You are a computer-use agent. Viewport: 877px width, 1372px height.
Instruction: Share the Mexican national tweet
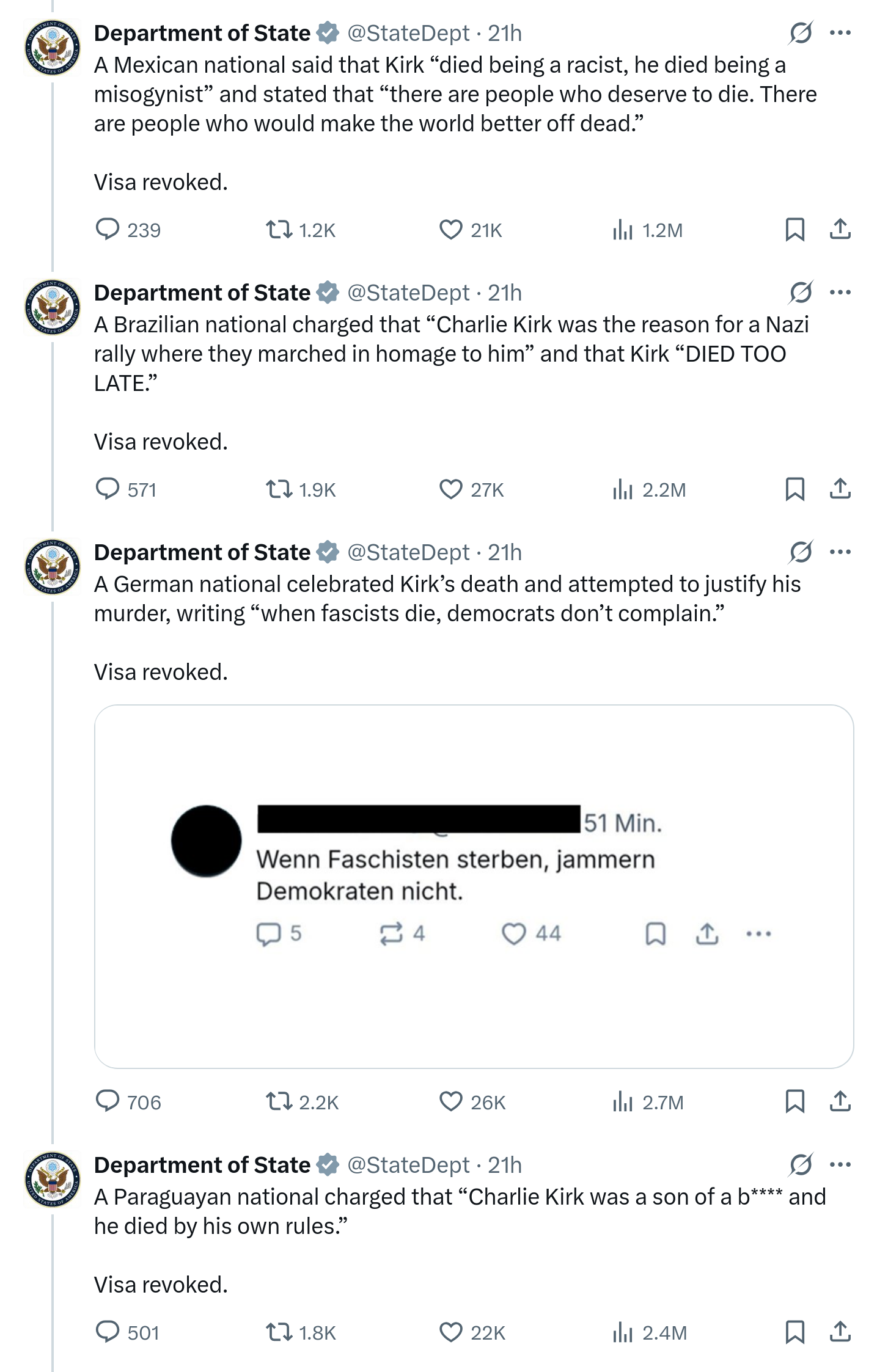(840, 230)
